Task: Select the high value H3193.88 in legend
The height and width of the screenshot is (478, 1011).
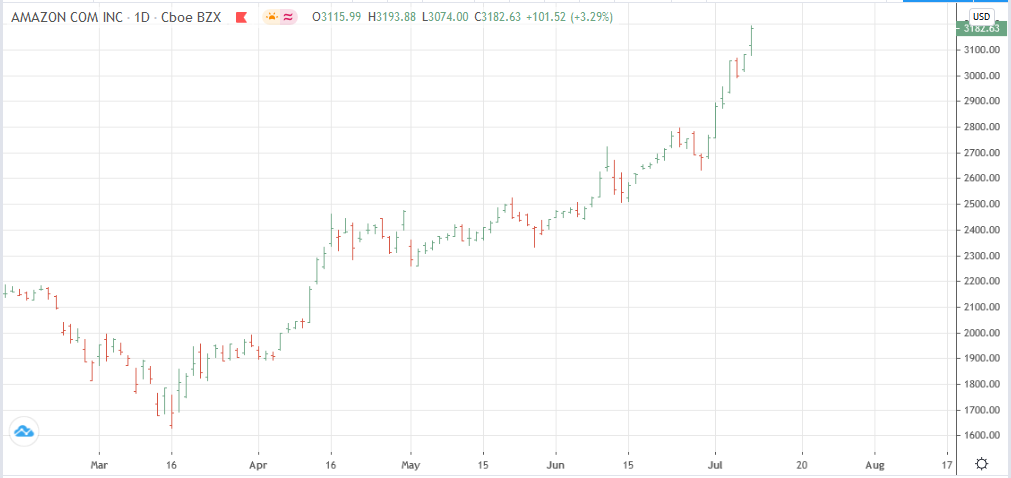Action: 394,17
